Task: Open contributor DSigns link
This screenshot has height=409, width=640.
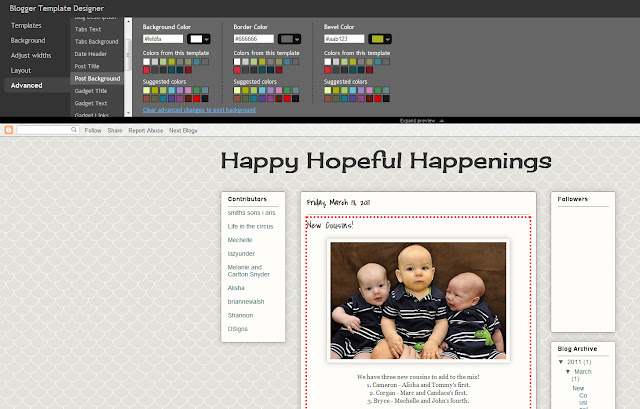Action: tap(238, 329)
